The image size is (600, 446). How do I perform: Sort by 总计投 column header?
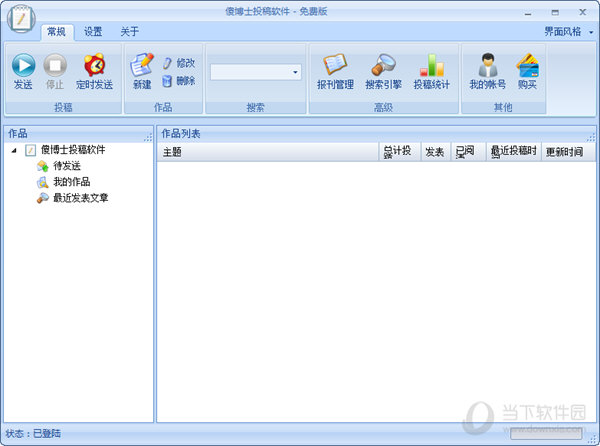point(400,152)
